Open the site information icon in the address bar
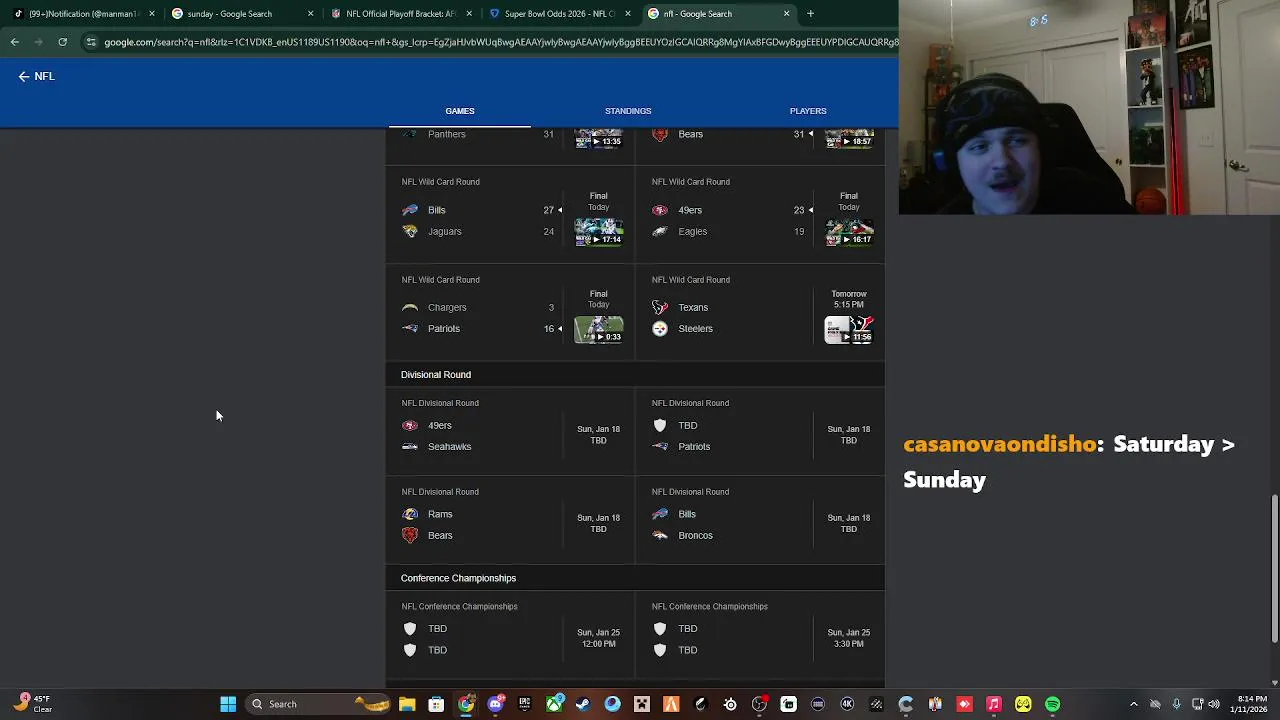 tap(91, 42)
